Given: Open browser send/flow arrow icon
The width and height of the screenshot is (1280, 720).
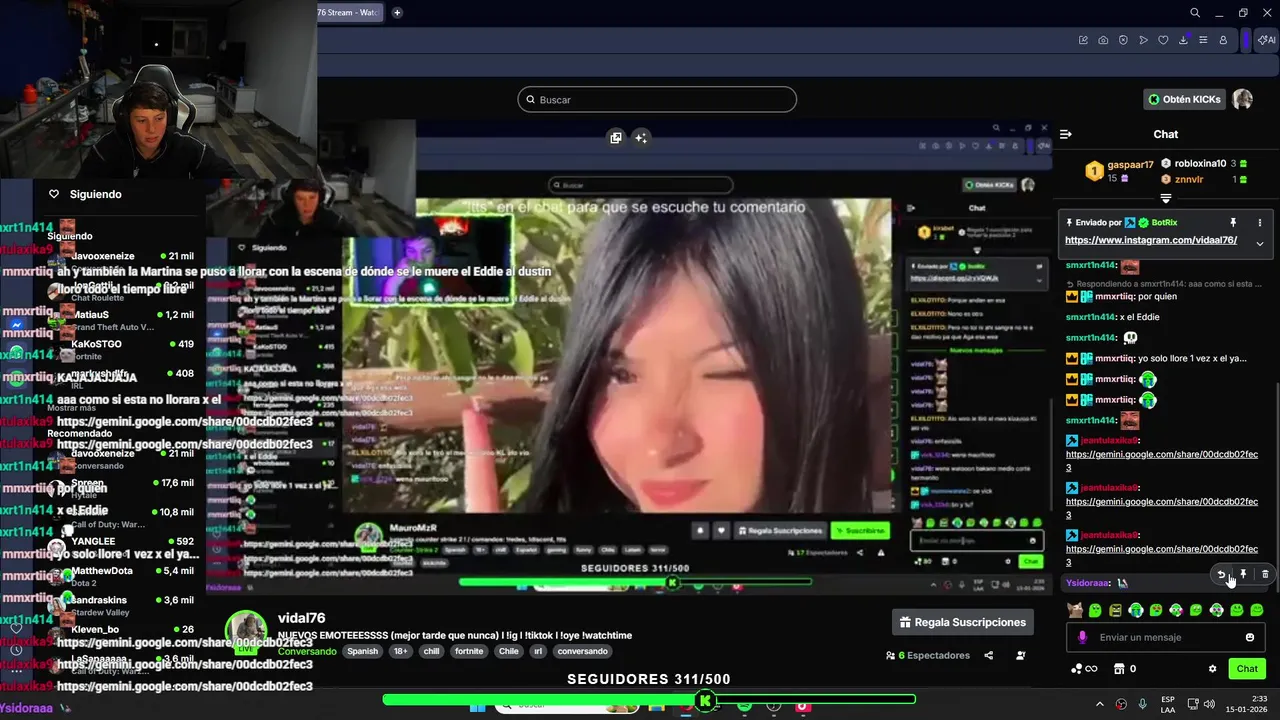Looking at the screenshot, I should tap(1143, 40).
